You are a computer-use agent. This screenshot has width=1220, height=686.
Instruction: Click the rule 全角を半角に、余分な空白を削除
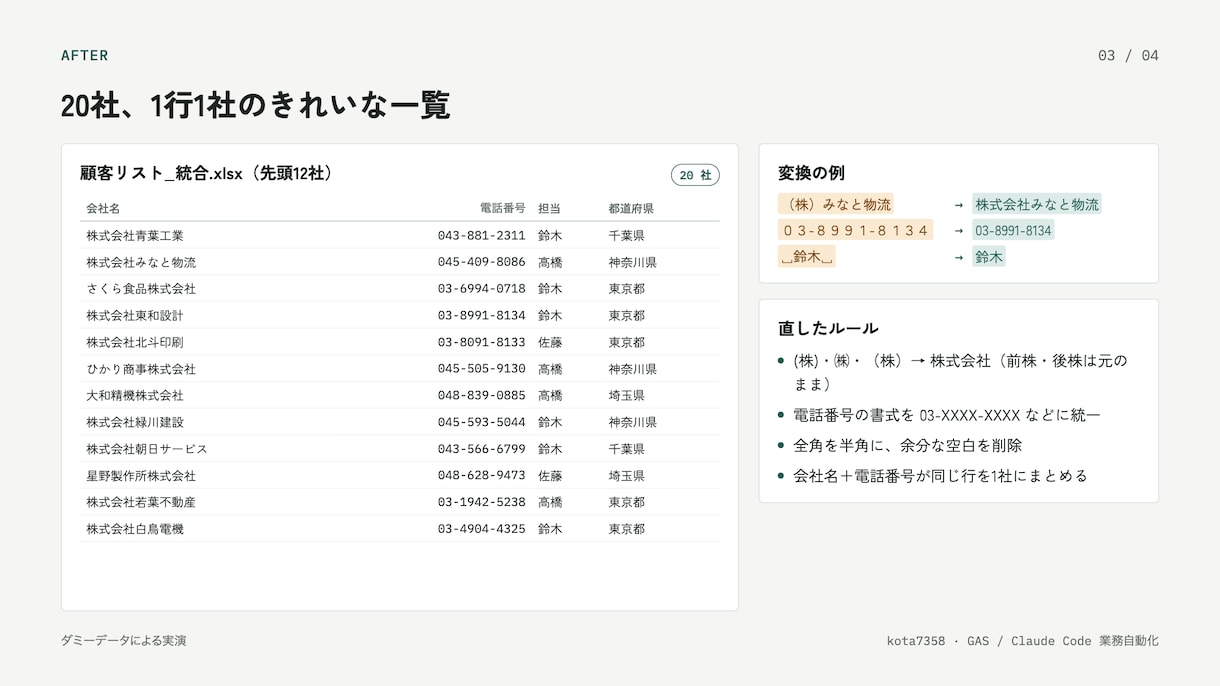click(x=908, y=445)
